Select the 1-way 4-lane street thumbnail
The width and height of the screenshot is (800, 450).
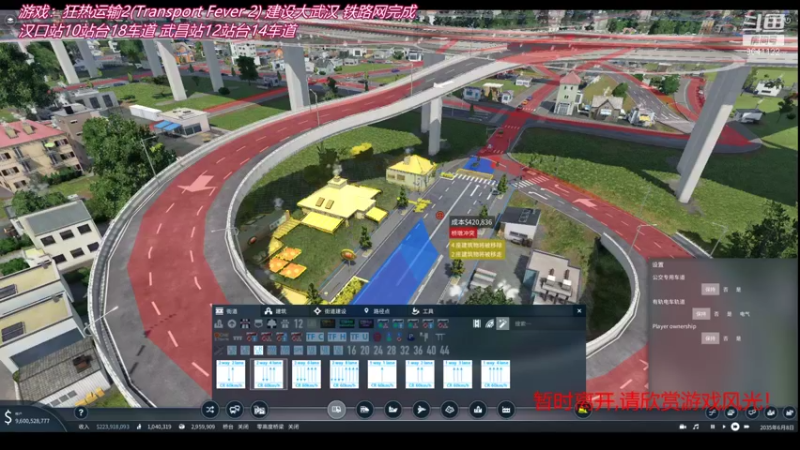pos(495,374)
